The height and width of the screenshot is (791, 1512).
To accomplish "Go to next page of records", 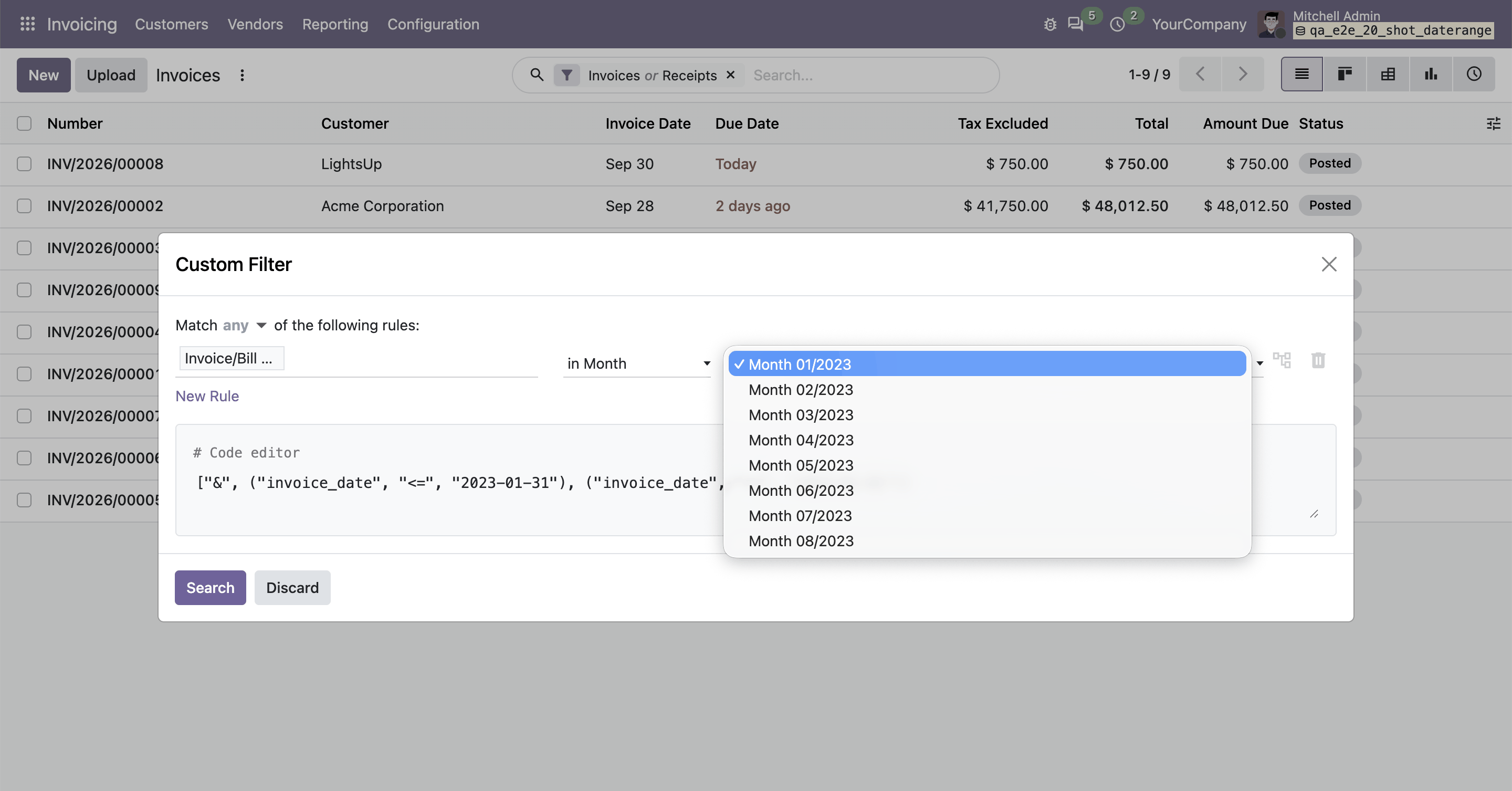I will point(1243,74).
